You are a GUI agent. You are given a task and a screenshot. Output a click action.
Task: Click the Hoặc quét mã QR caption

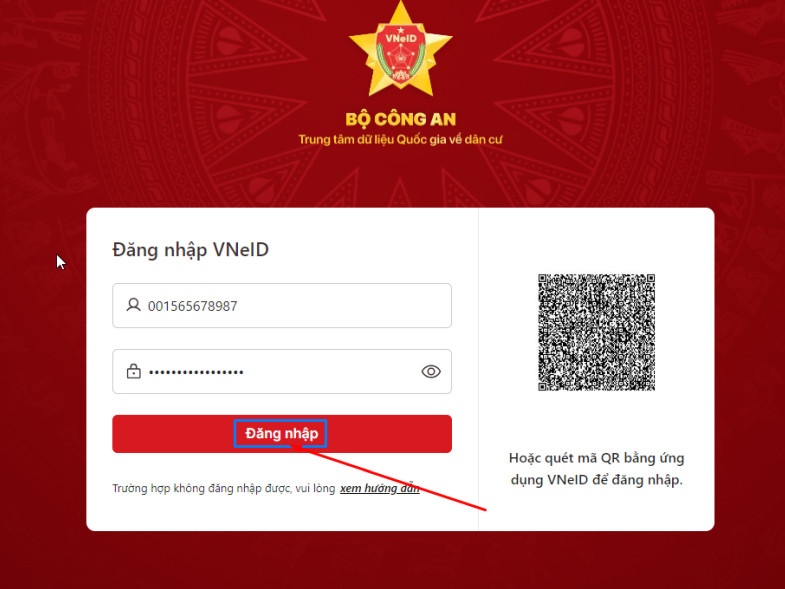tap(596, 469)
